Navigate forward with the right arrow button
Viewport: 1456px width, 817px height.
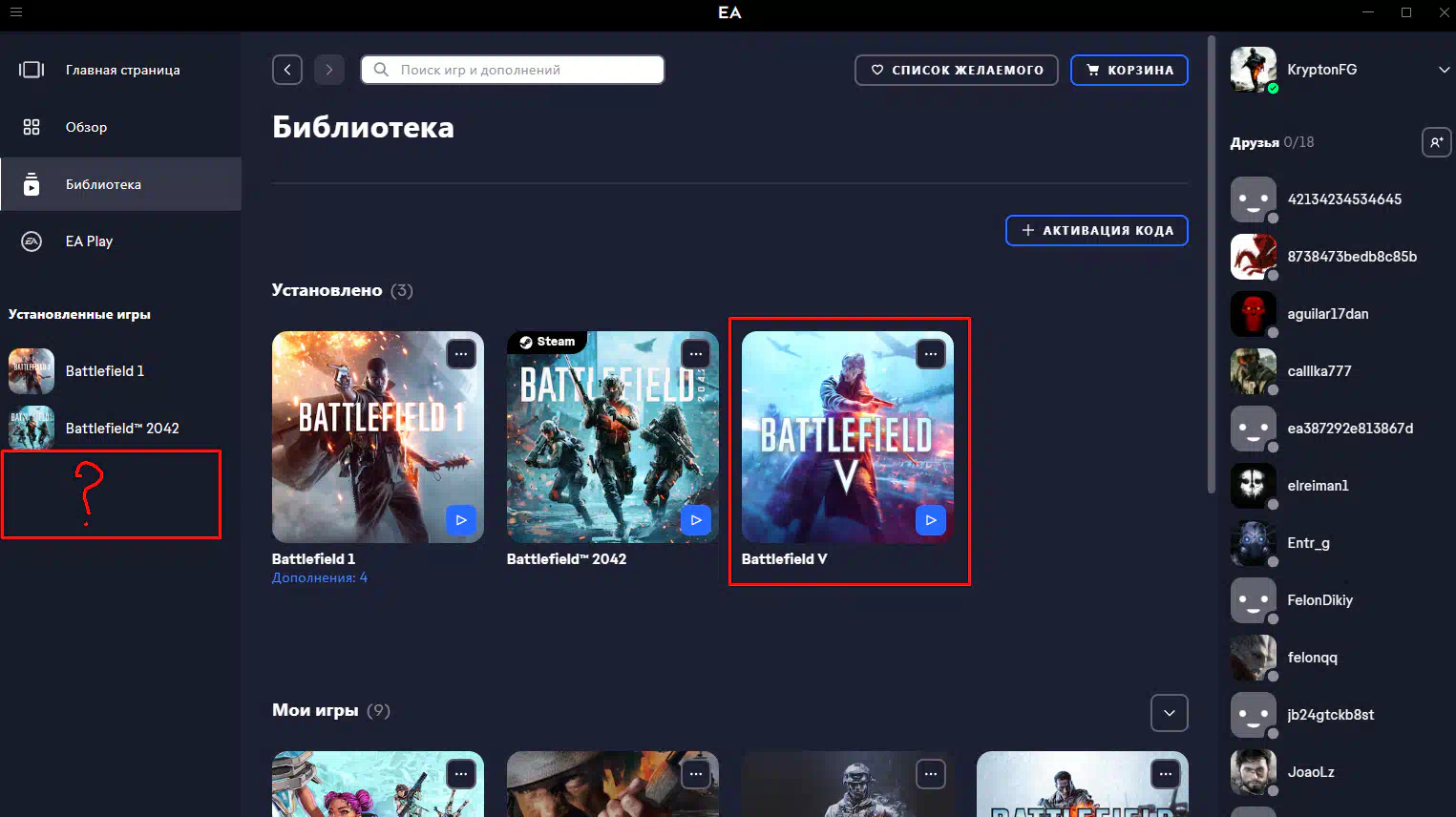[x=329, y=70]
